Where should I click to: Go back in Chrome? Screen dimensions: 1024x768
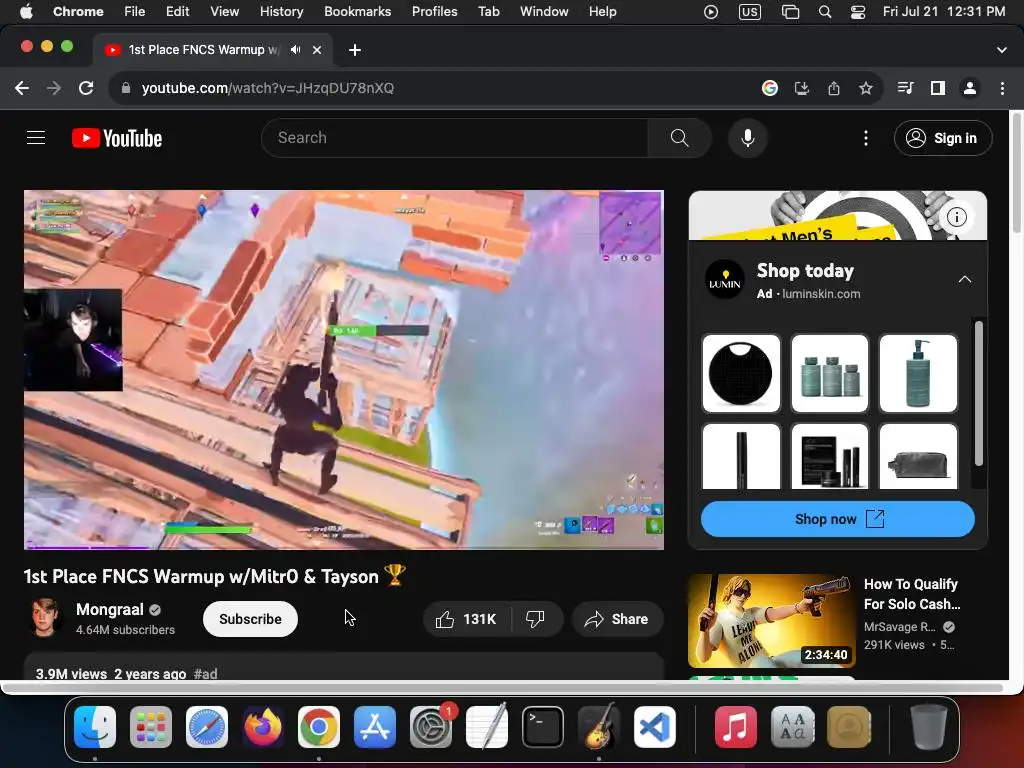tap(22, 88)
